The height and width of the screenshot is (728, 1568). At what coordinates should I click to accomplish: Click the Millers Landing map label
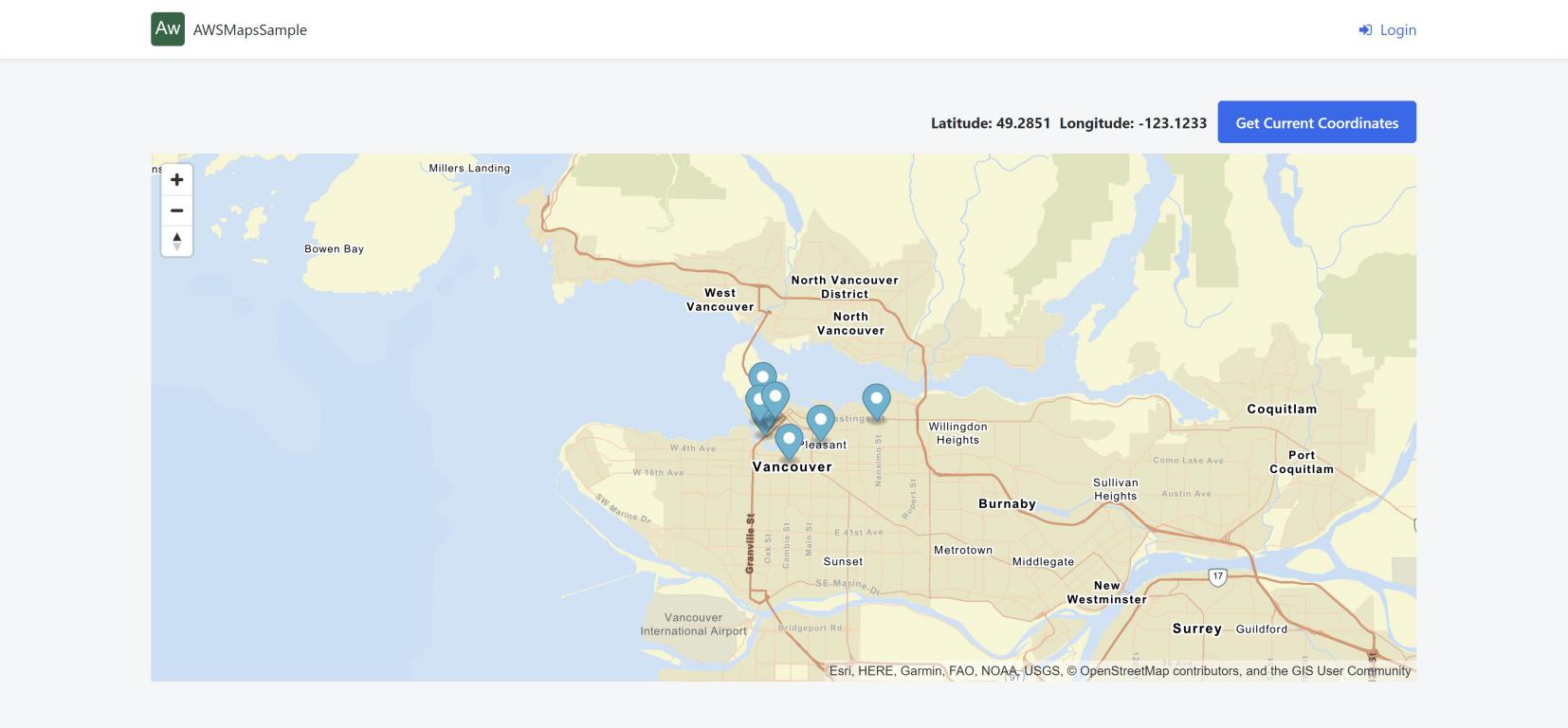tap(469, 169)
